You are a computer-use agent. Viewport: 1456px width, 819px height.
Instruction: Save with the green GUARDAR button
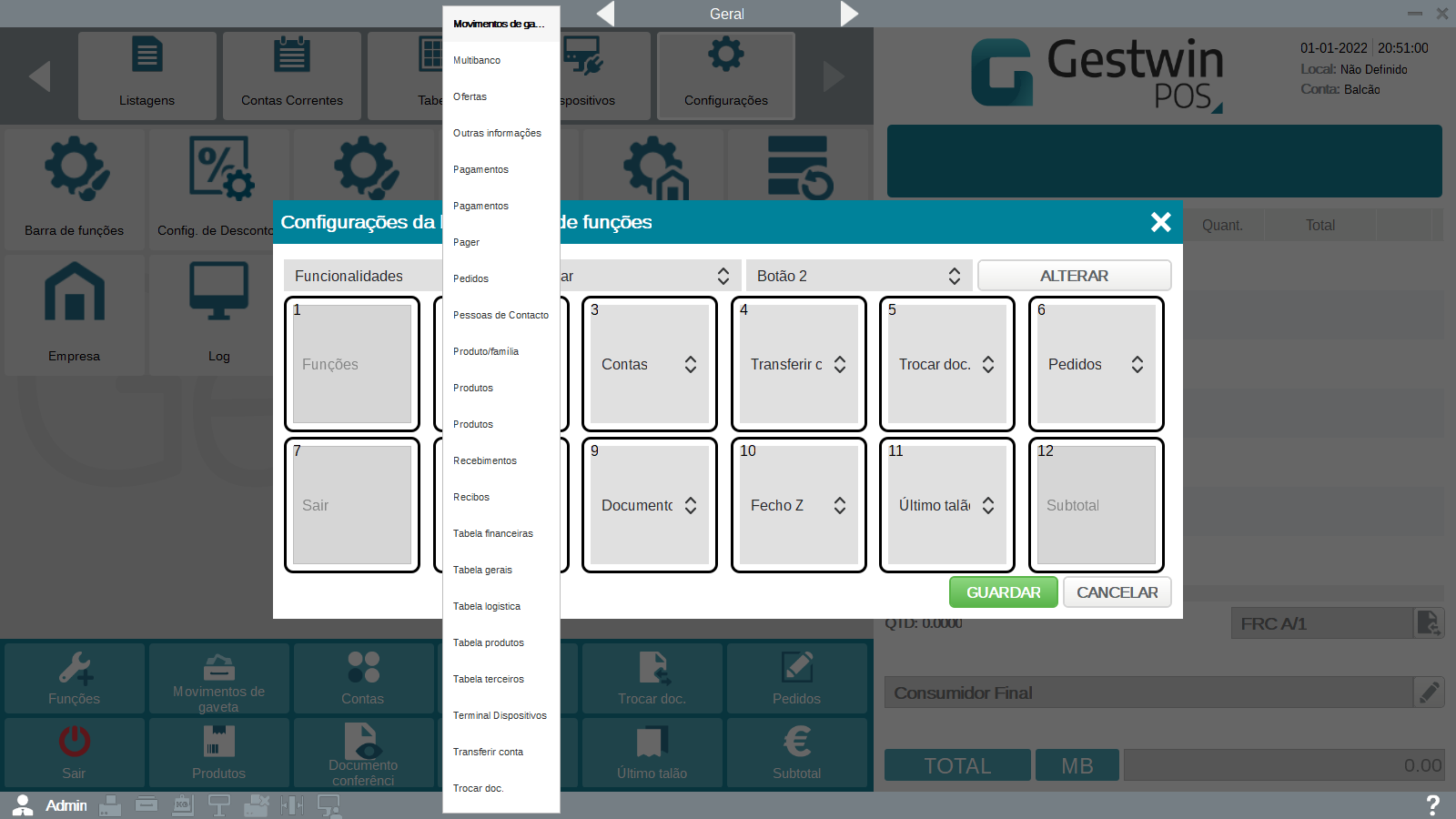click(x=1004, y=592)
